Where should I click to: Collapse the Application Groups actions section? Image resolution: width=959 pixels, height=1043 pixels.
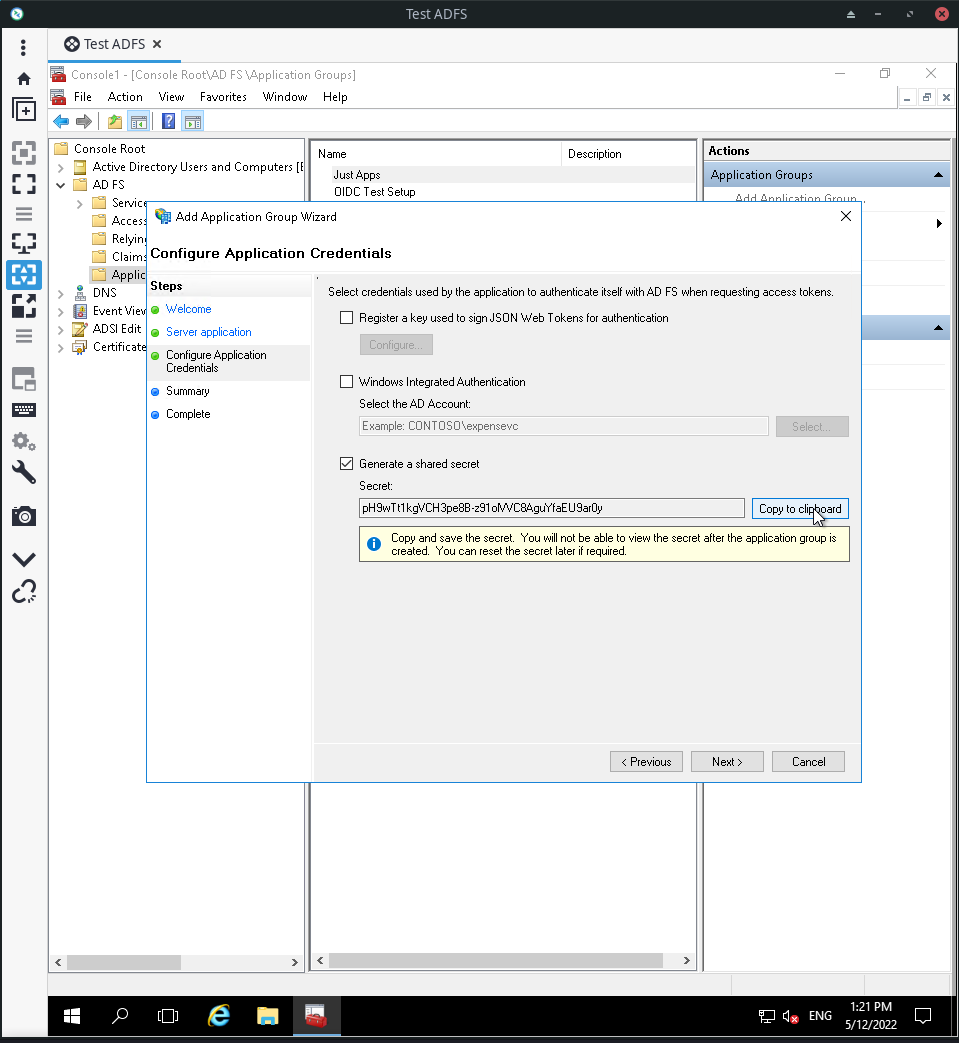[x=938, y=175]
